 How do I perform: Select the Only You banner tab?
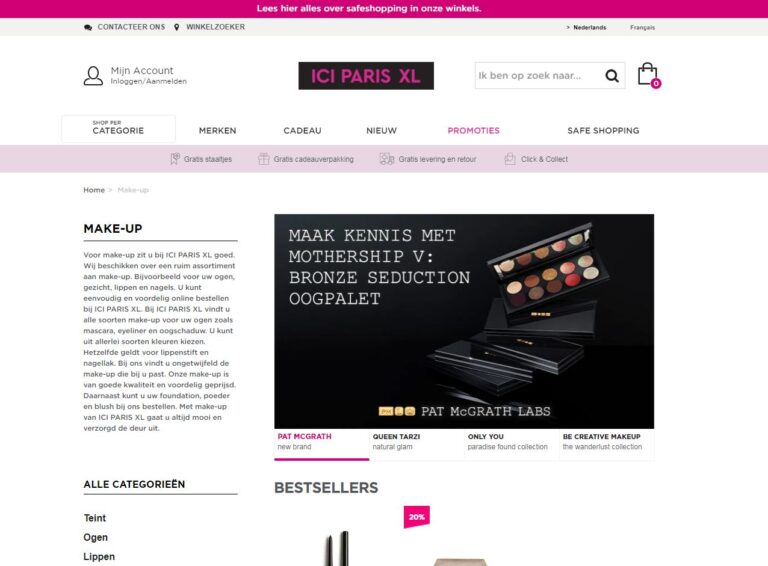pos(511,442)
